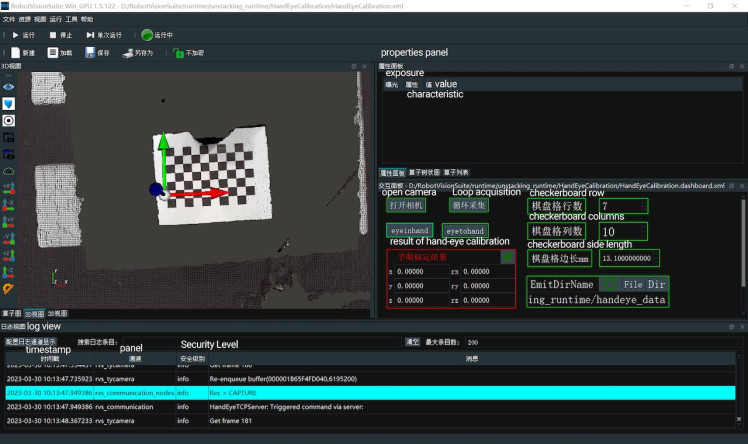Click the eyetohand calibration button
The height and width of the screenshot is (444, 748).
(x=463, y=230)
